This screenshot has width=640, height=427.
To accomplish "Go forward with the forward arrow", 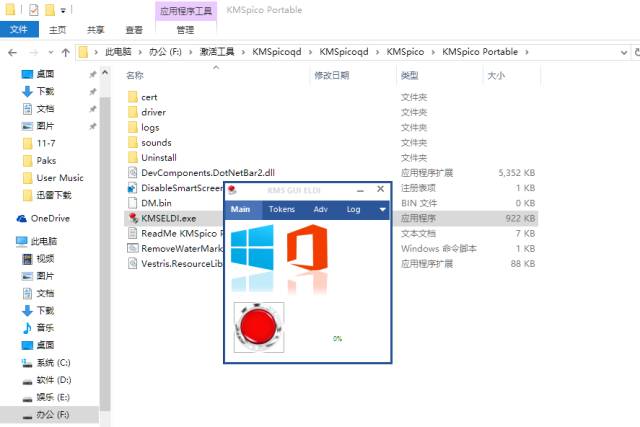I will (x=34, y=52).
